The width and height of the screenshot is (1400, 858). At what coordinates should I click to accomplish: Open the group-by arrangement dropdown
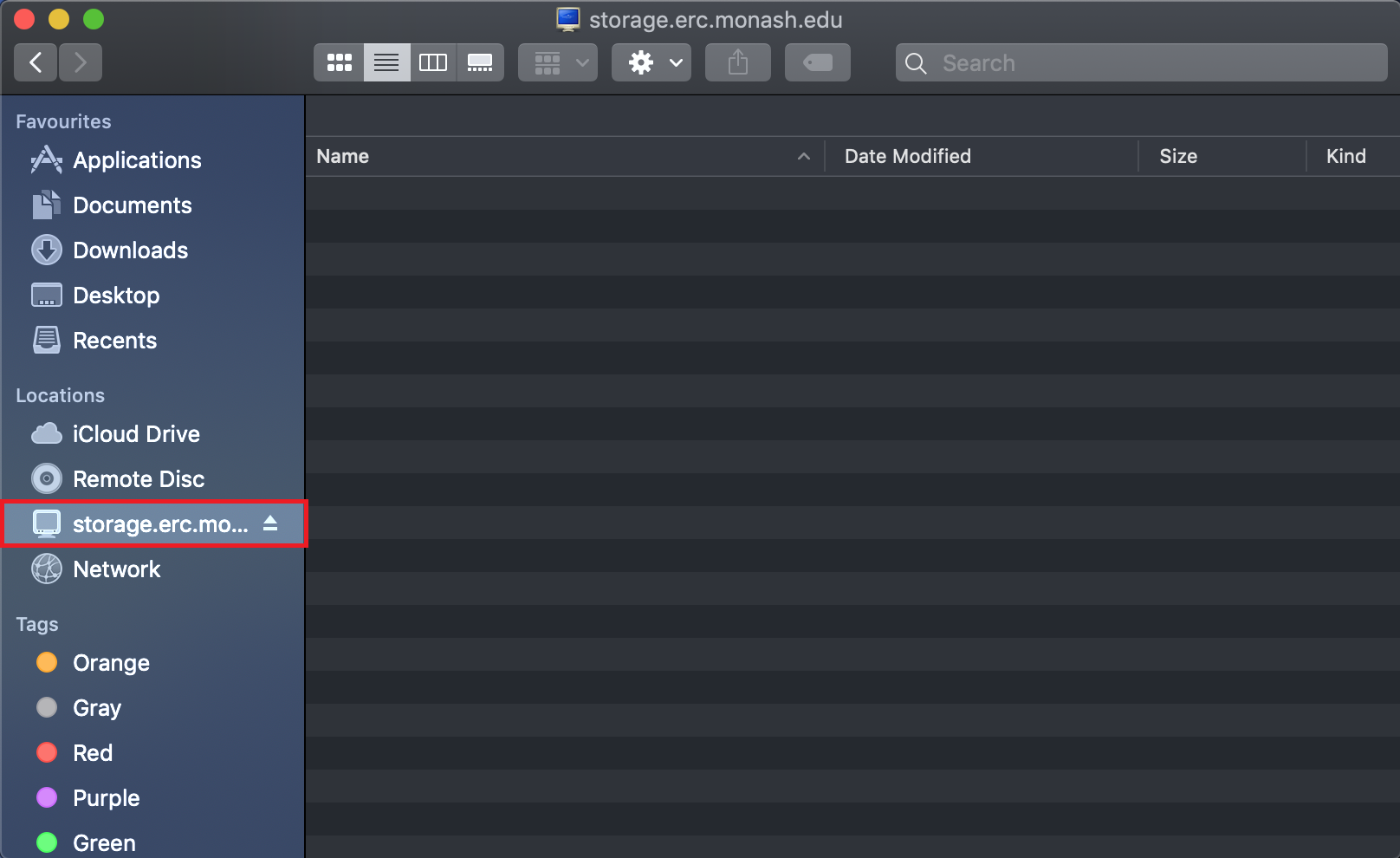point(558,62)
